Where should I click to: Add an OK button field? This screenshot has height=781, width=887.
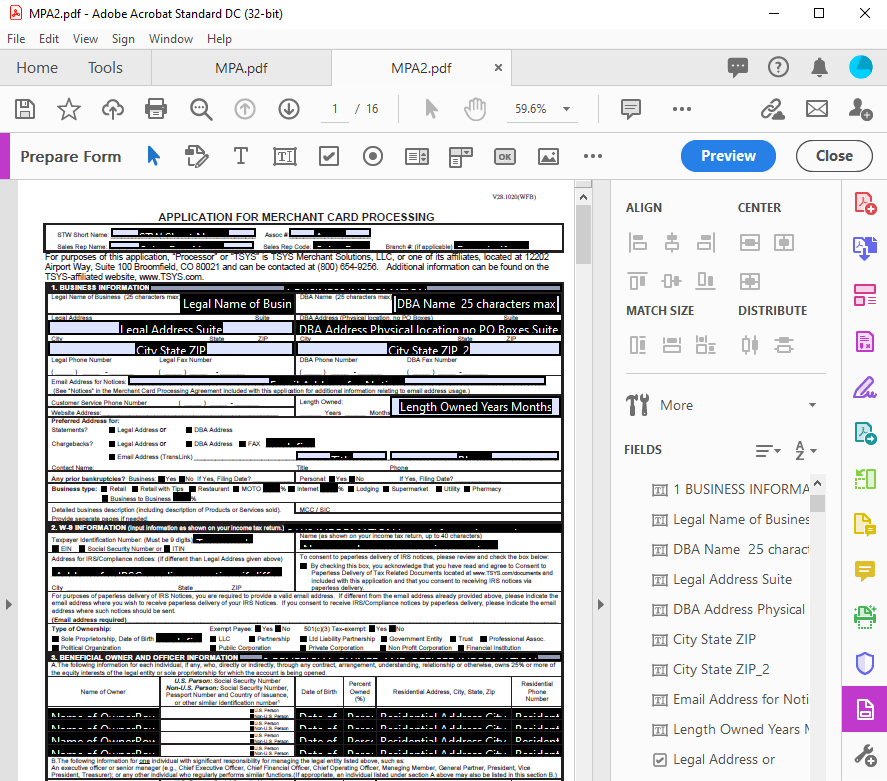[505, 156]
